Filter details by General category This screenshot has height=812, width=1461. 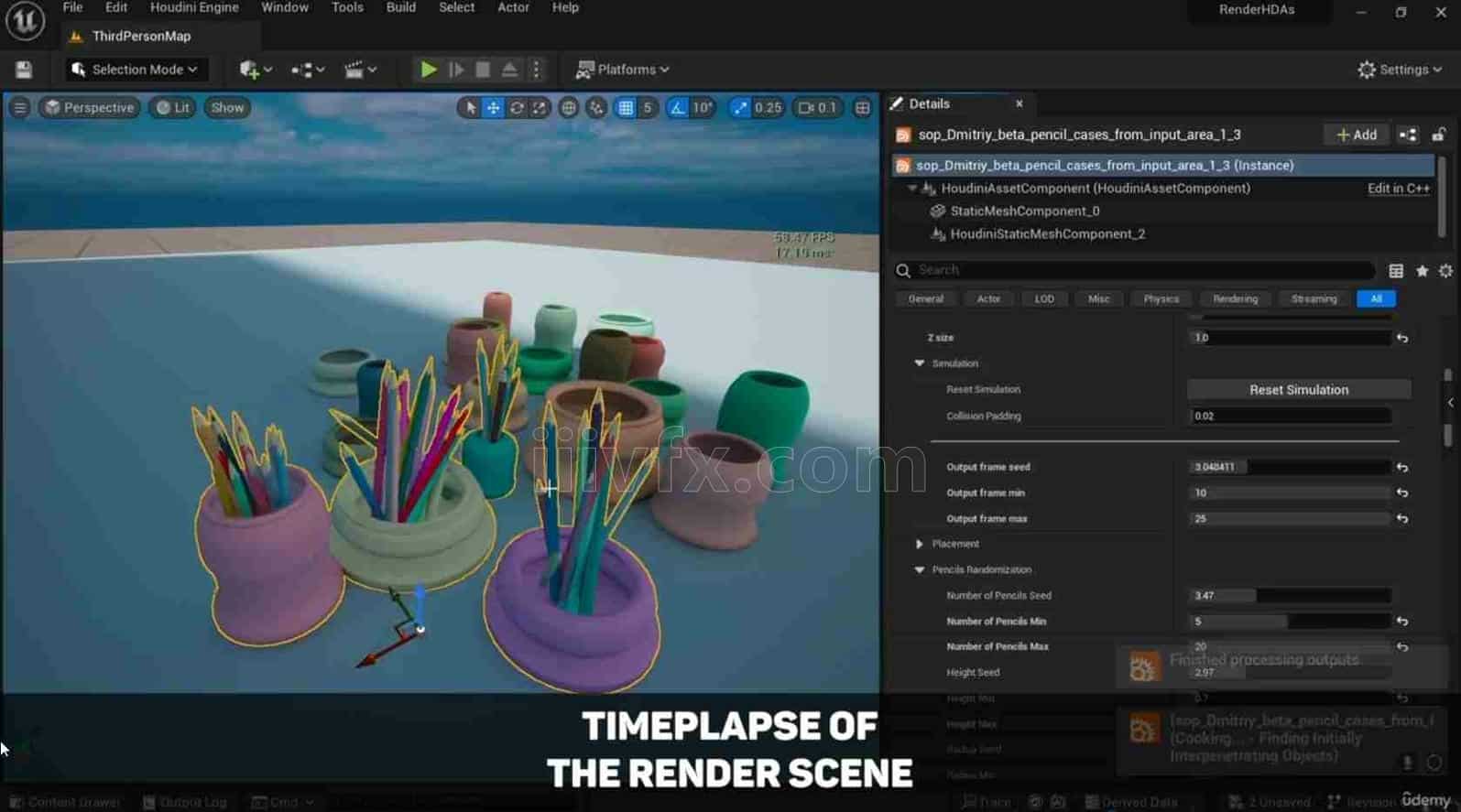(926, 299)
